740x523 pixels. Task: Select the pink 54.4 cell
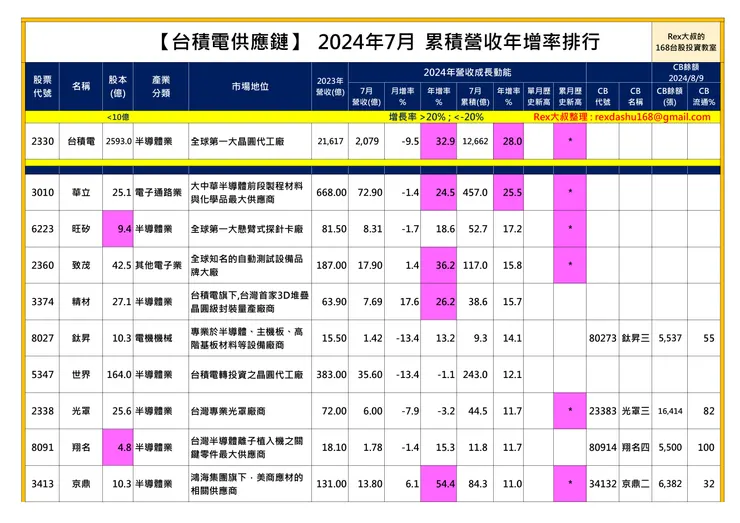coord(438,484)
